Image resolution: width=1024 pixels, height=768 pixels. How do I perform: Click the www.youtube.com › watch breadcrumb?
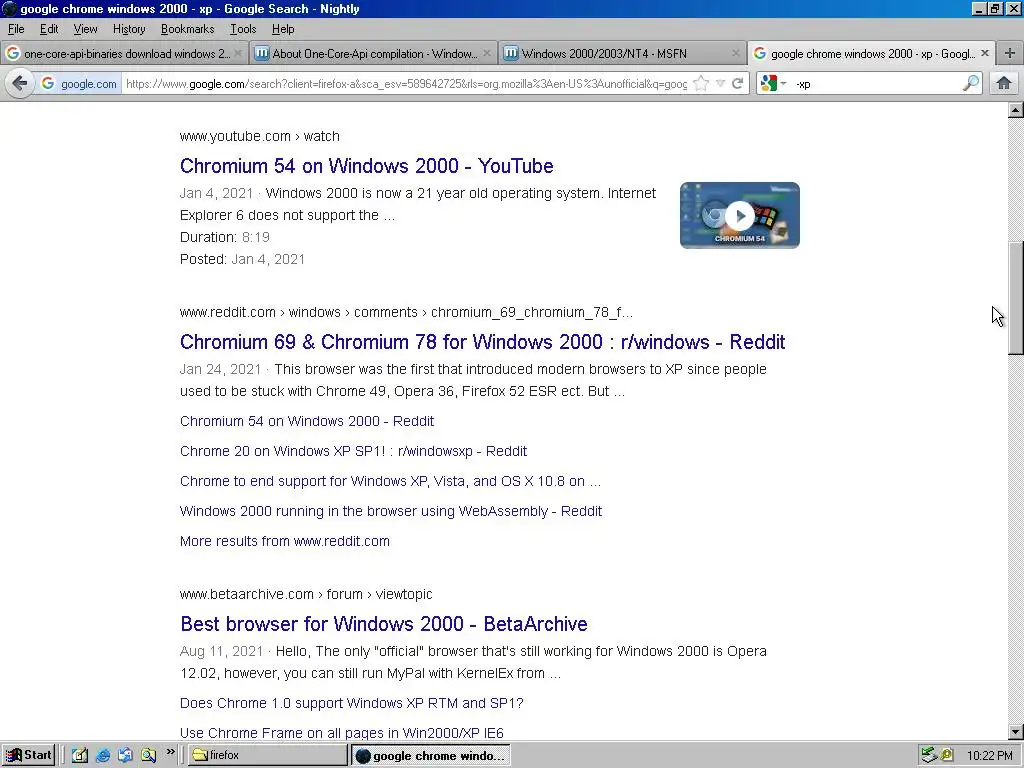(x=259, y=136)
